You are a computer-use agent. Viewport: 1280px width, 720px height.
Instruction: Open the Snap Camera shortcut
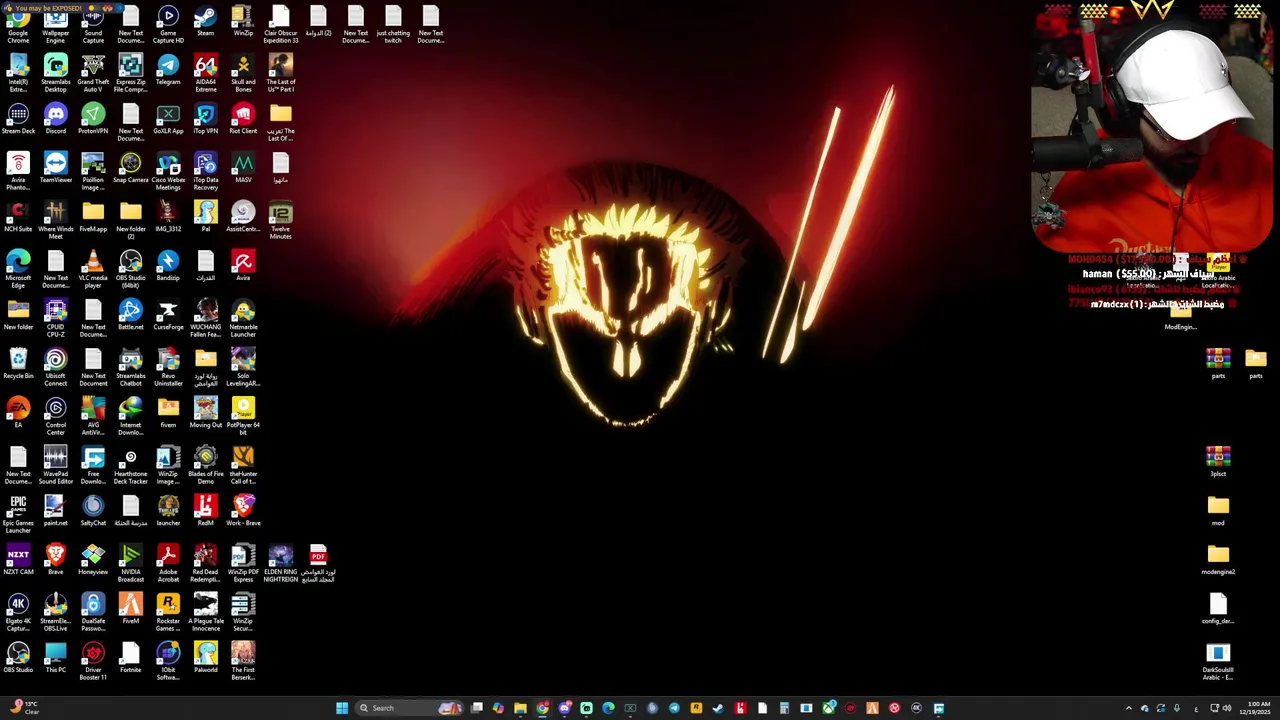(x=131, y=169)
